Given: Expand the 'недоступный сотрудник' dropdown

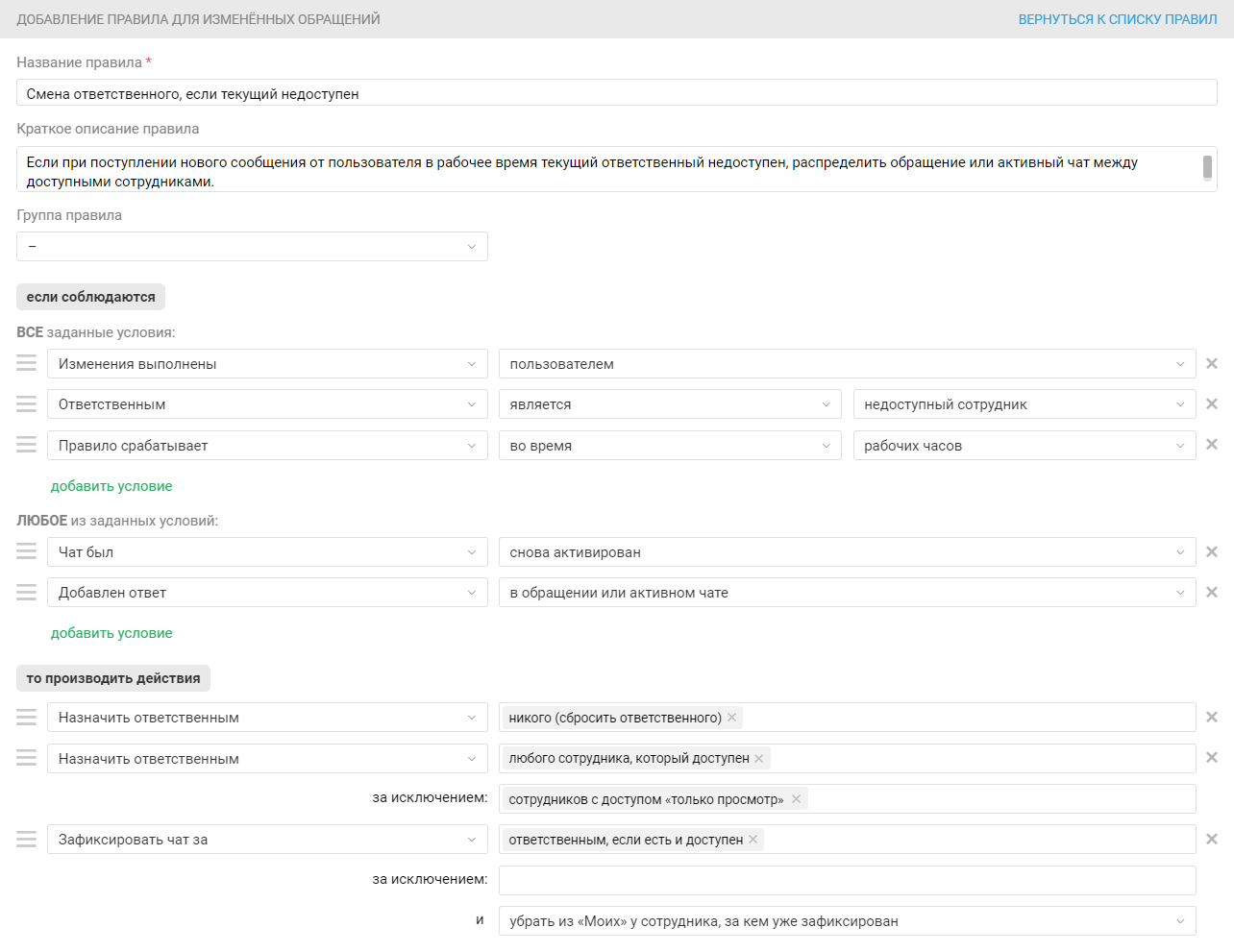Looking at the screenshot, I should 1024,404.
